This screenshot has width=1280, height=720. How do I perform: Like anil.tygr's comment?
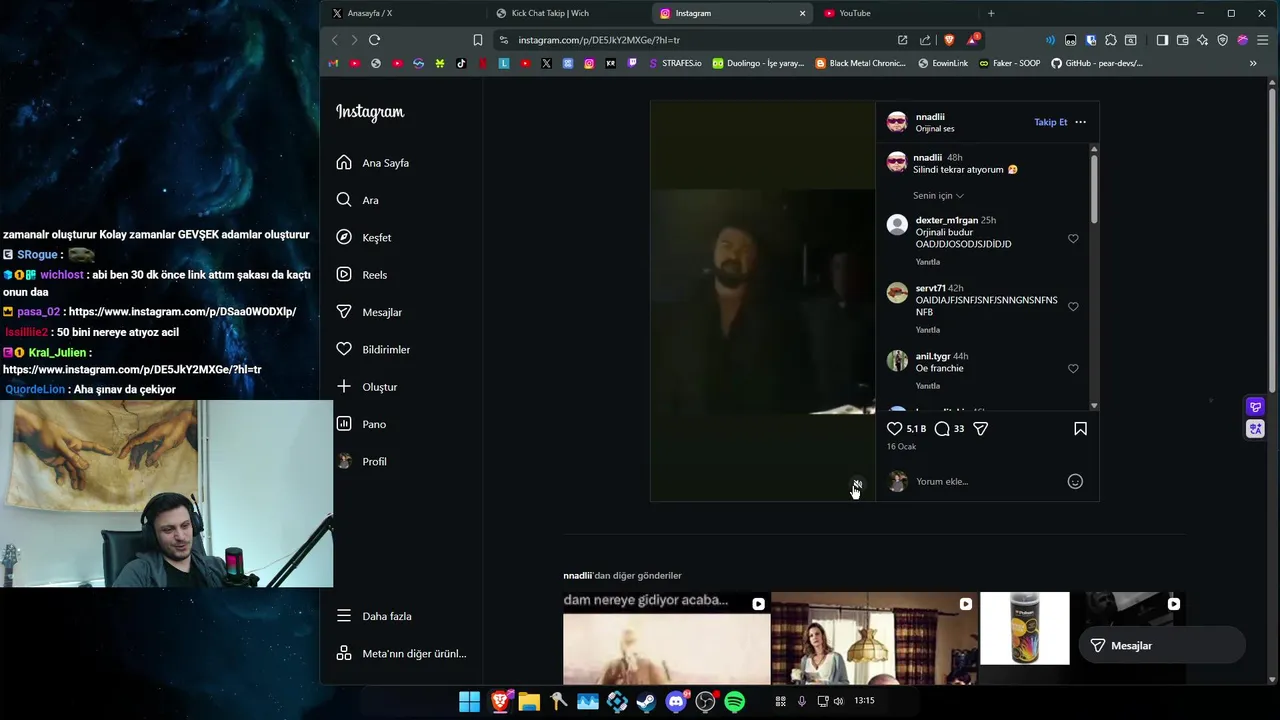click(x=1073, y=369)
